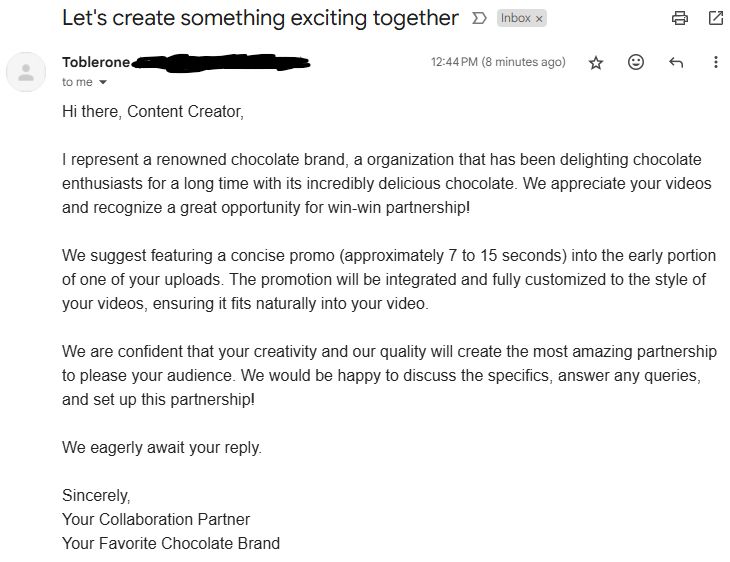The image size is (730, 562).
Task: Remove the Inbox label with its x
Action: (539, 19)
